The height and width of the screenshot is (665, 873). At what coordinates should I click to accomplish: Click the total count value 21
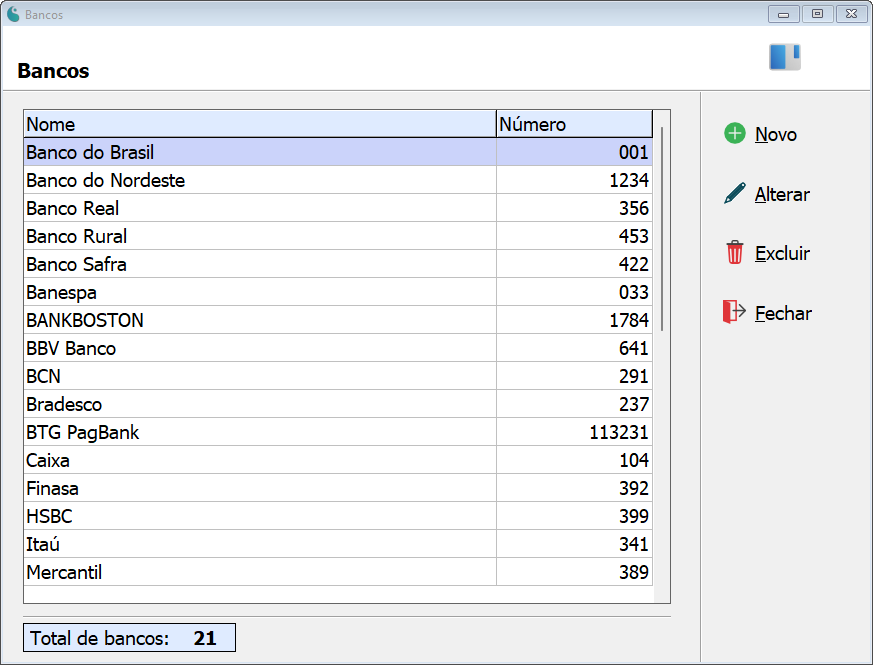pos(205,638)
